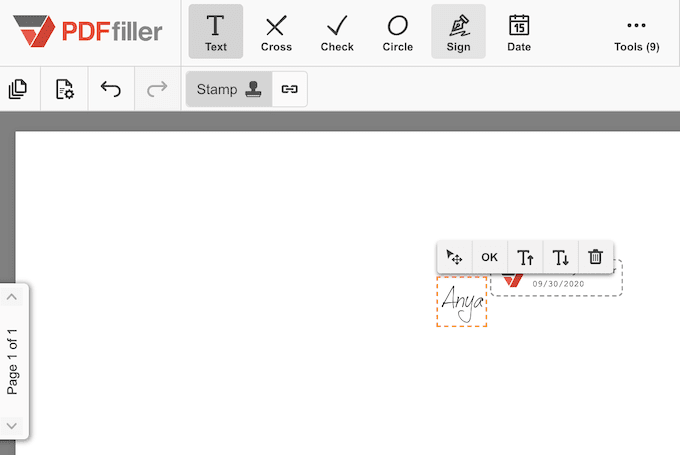Select the move handle in signature toolbar

pos(454,257)
